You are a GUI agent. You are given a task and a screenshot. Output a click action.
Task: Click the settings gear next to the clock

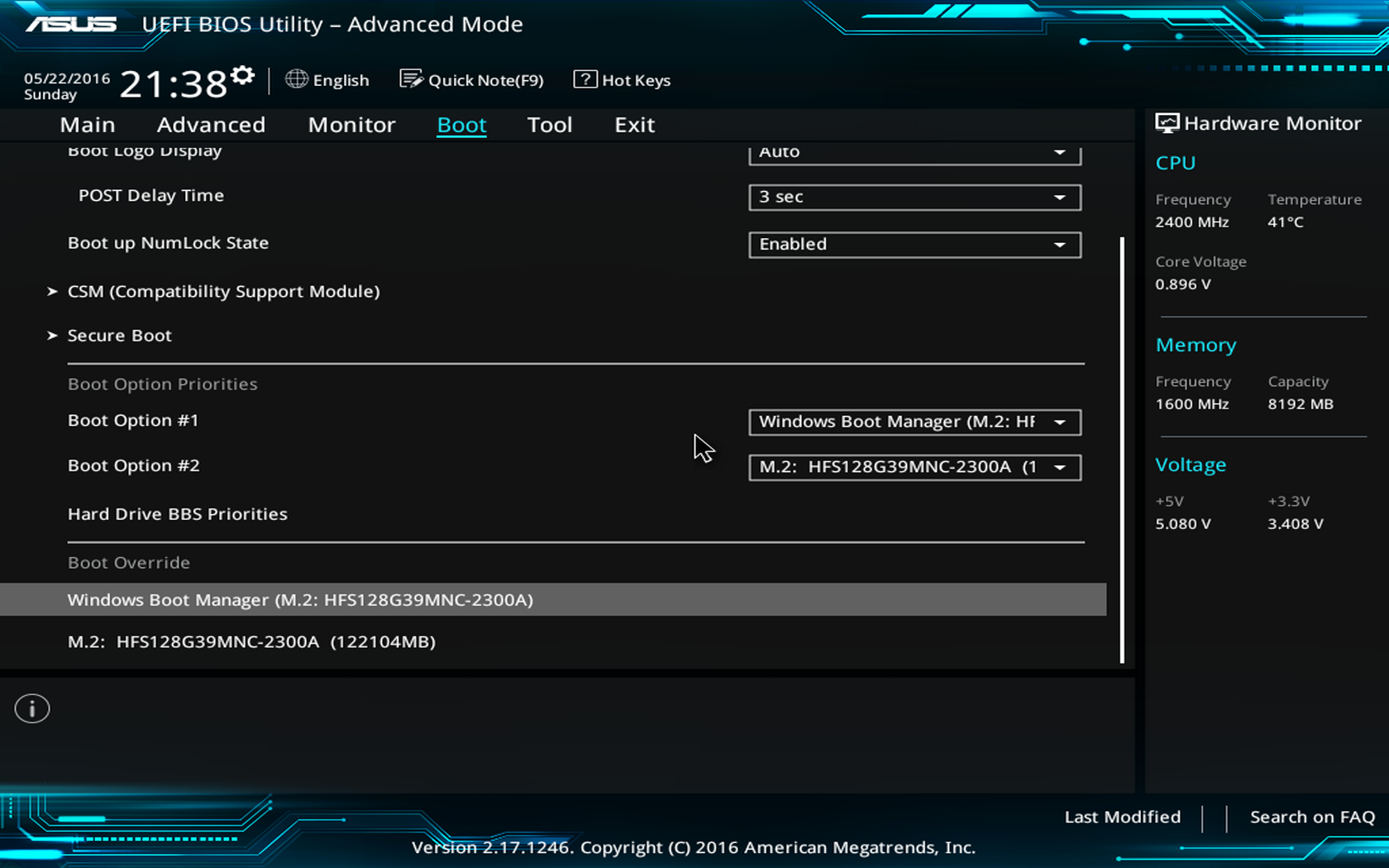point(243,75)
